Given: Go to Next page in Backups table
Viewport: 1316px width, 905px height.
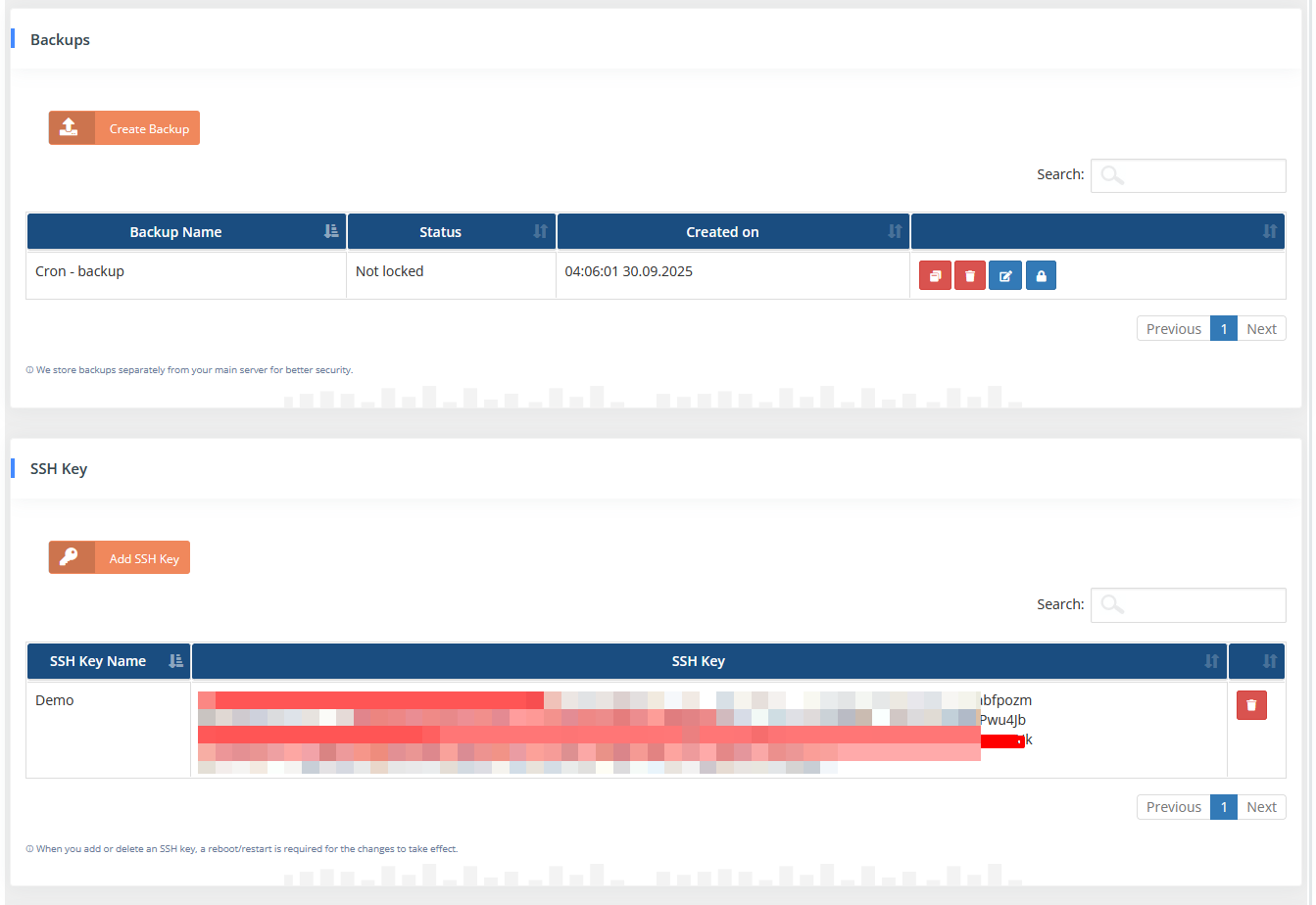Looking at the screenshot, I should click(1261, 329).
